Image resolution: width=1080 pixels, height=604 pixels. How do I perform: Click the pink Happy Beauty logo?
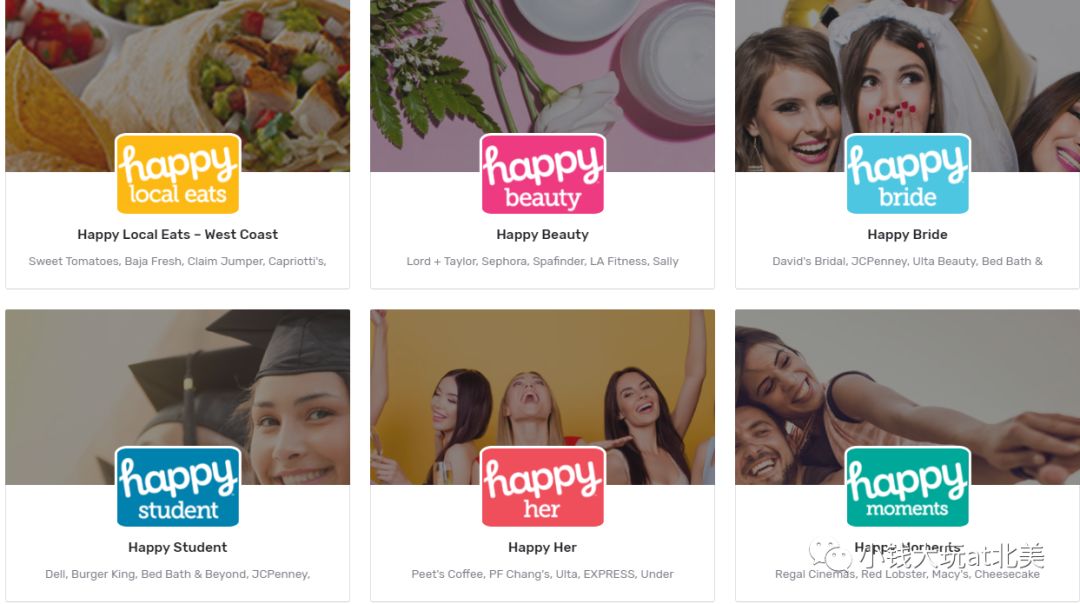tap(543, 174)
